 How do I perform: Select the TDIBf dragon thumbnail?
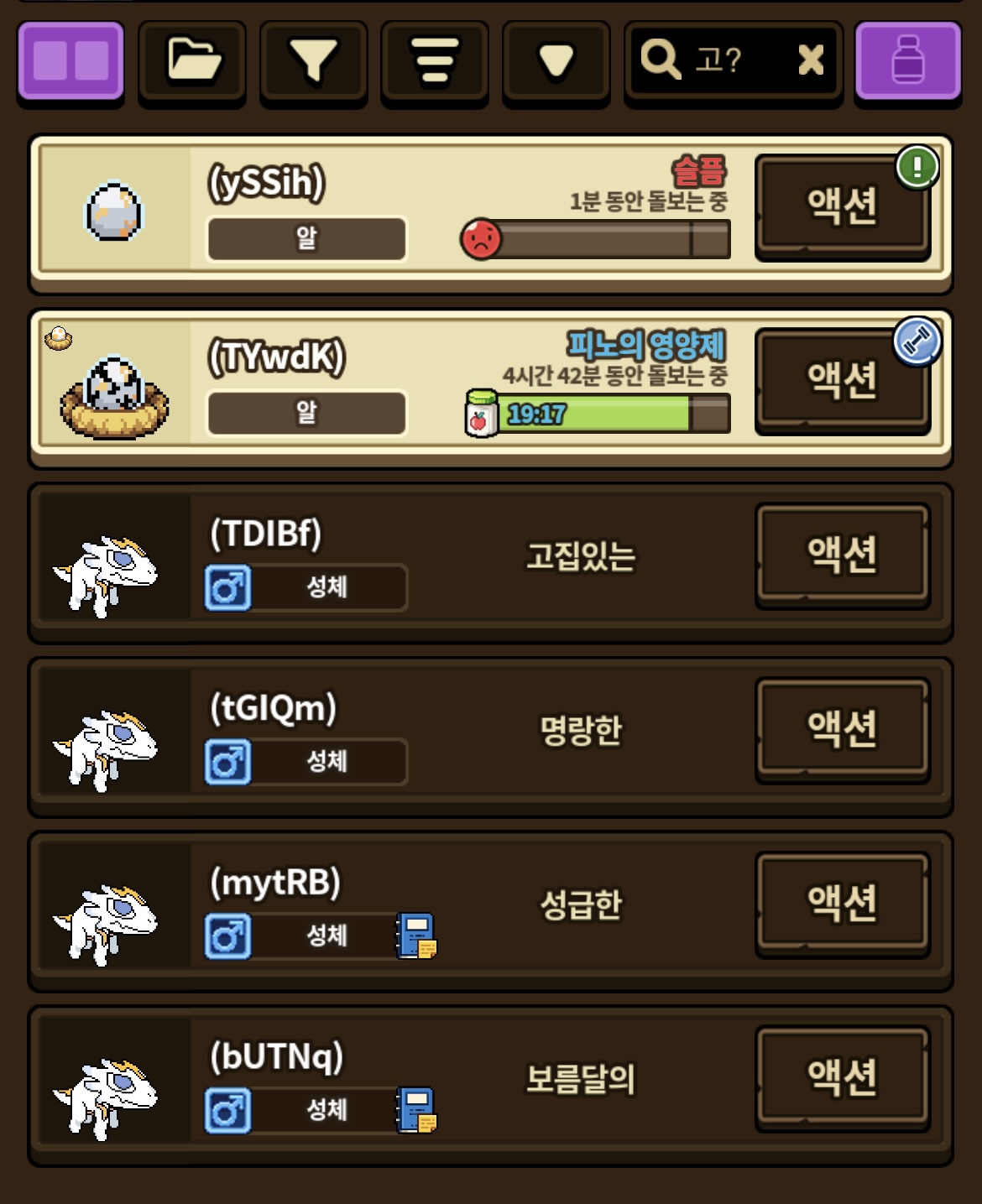(x=107, y=576)
